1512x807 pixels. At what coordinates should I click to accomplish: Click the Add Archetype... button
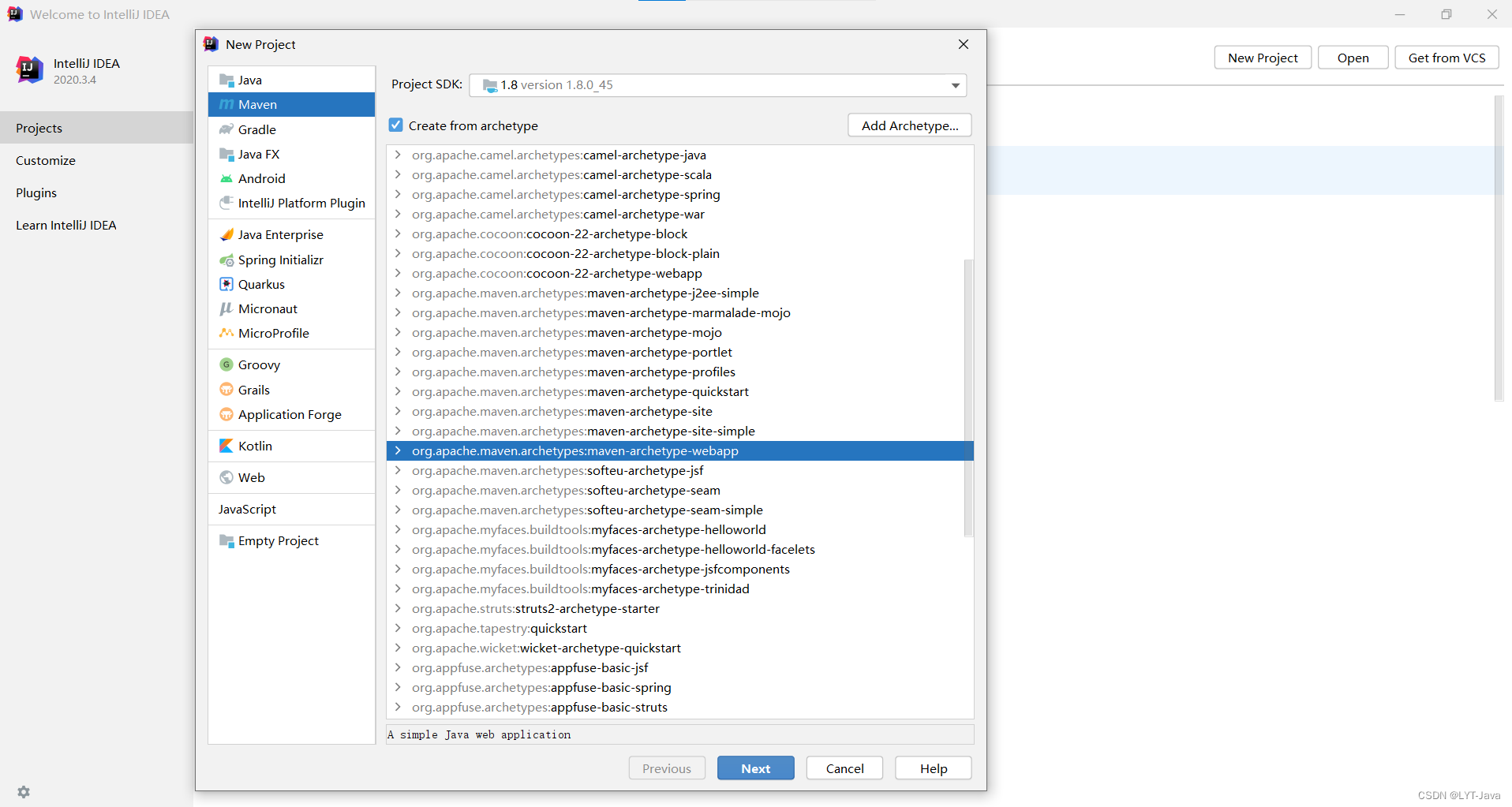(910, 125)
